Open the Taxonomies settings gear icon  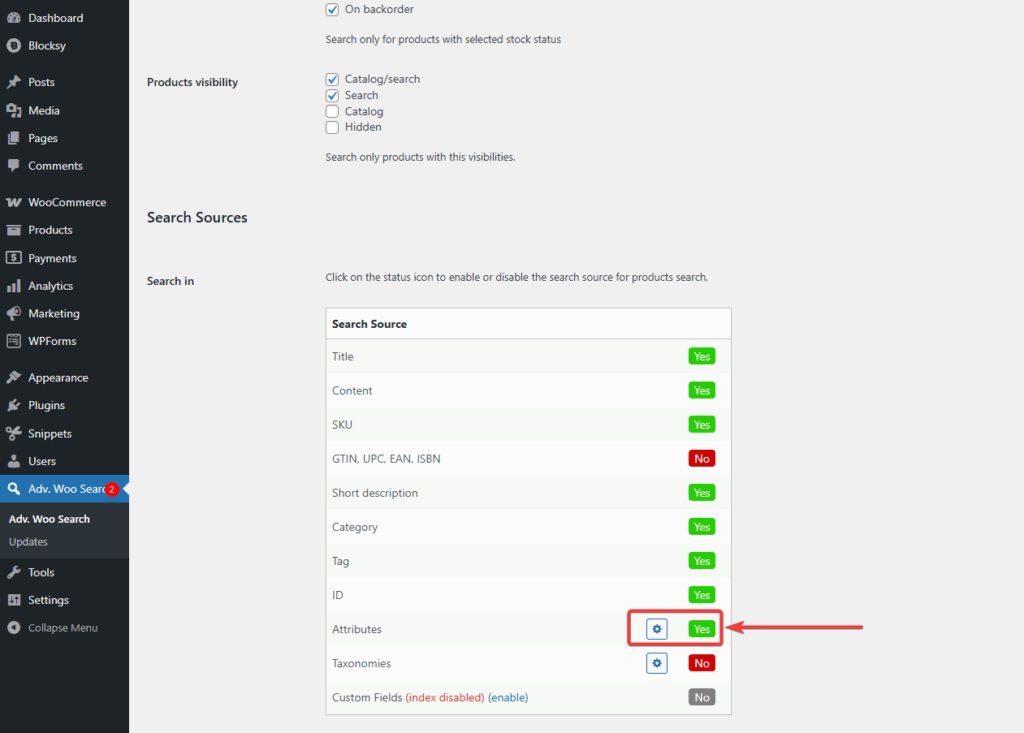click(x=656, y=663)
